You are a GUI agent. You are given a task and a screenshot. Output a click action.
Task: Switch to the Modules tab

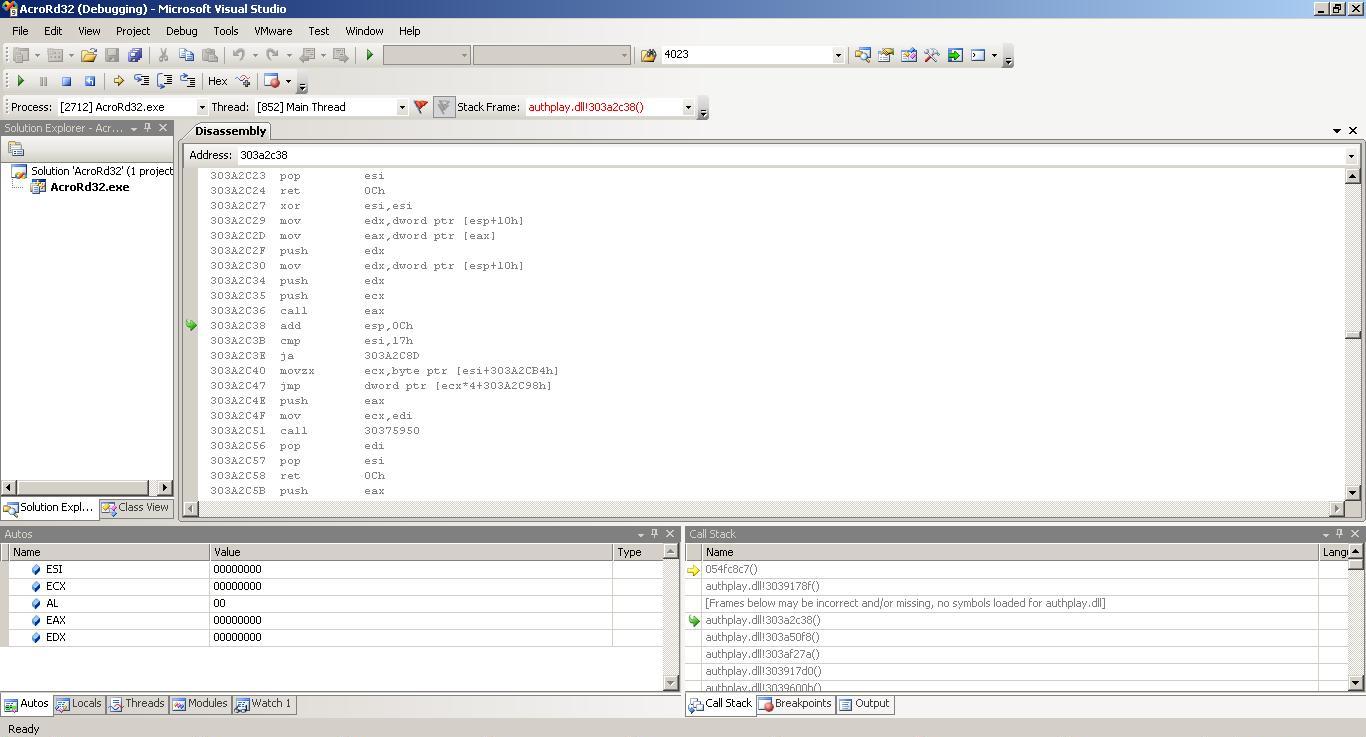200,704
